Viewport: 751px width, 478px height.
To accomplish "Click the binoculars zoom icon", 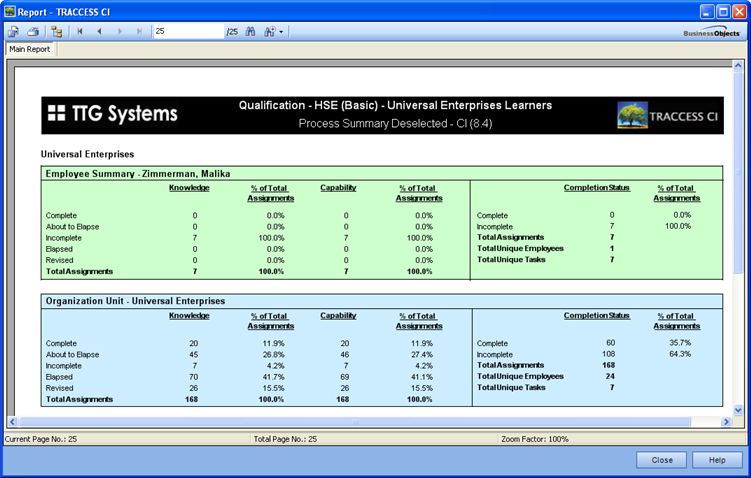I will (269, 32).
